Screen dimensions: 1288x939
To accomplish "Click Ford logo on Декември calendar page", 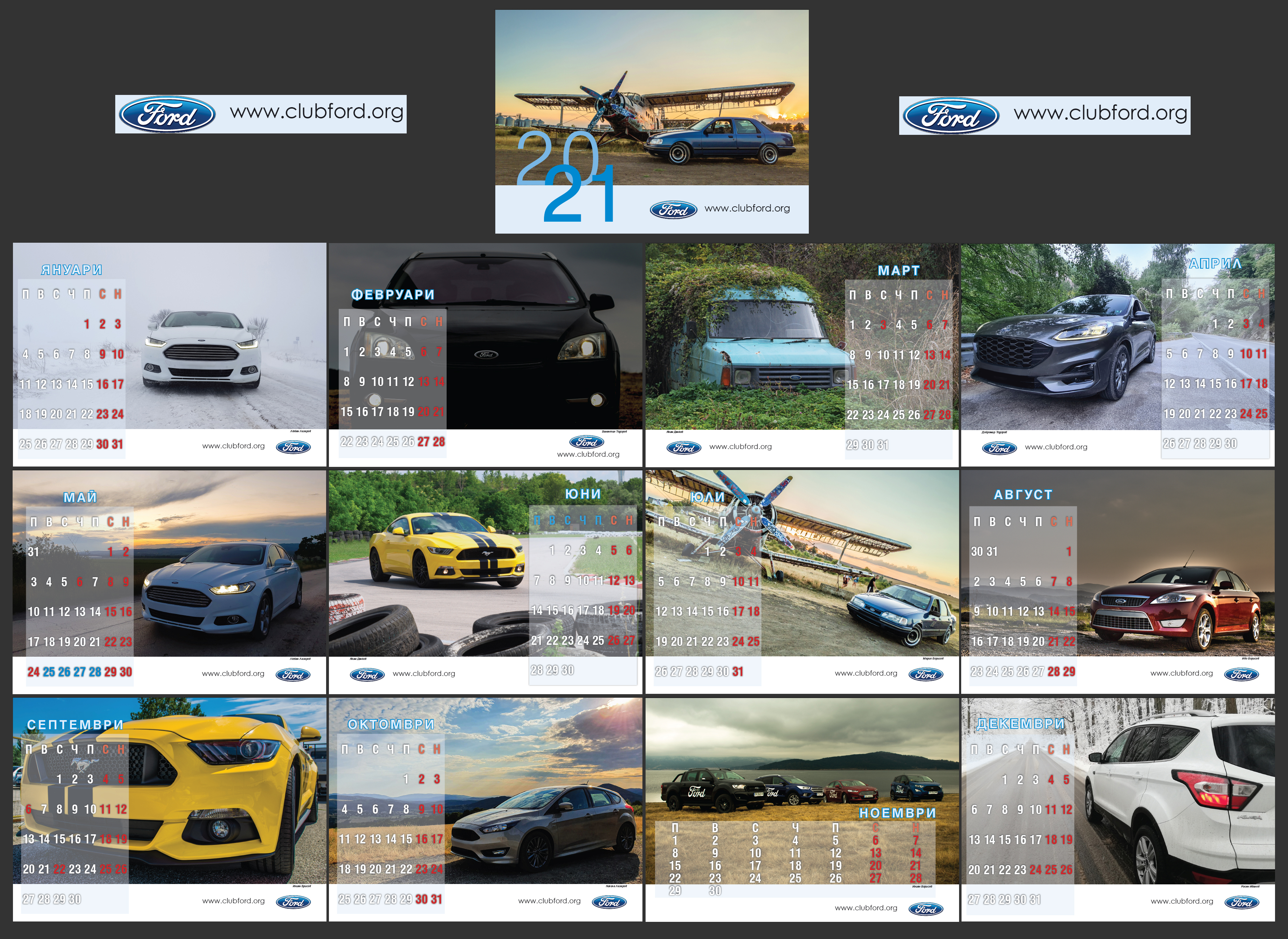I will 1242,902.
